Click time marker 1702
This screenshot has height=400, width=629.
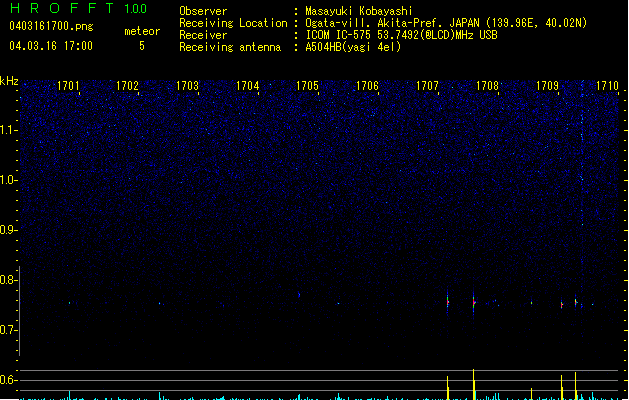127,86
